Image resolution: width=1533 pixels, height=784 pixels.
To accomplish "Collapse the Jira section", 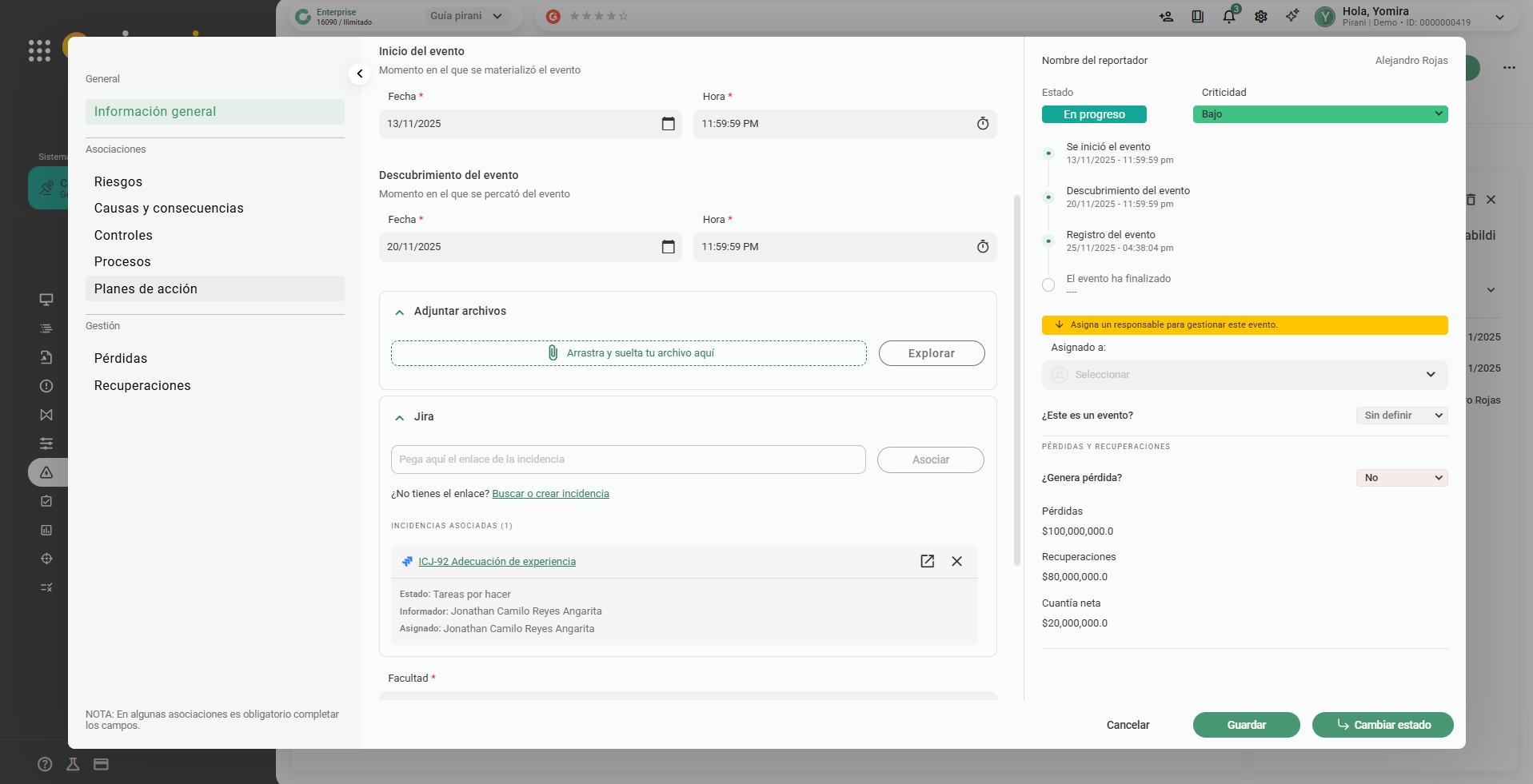I will pyautogui.click(x=400, y=417).
